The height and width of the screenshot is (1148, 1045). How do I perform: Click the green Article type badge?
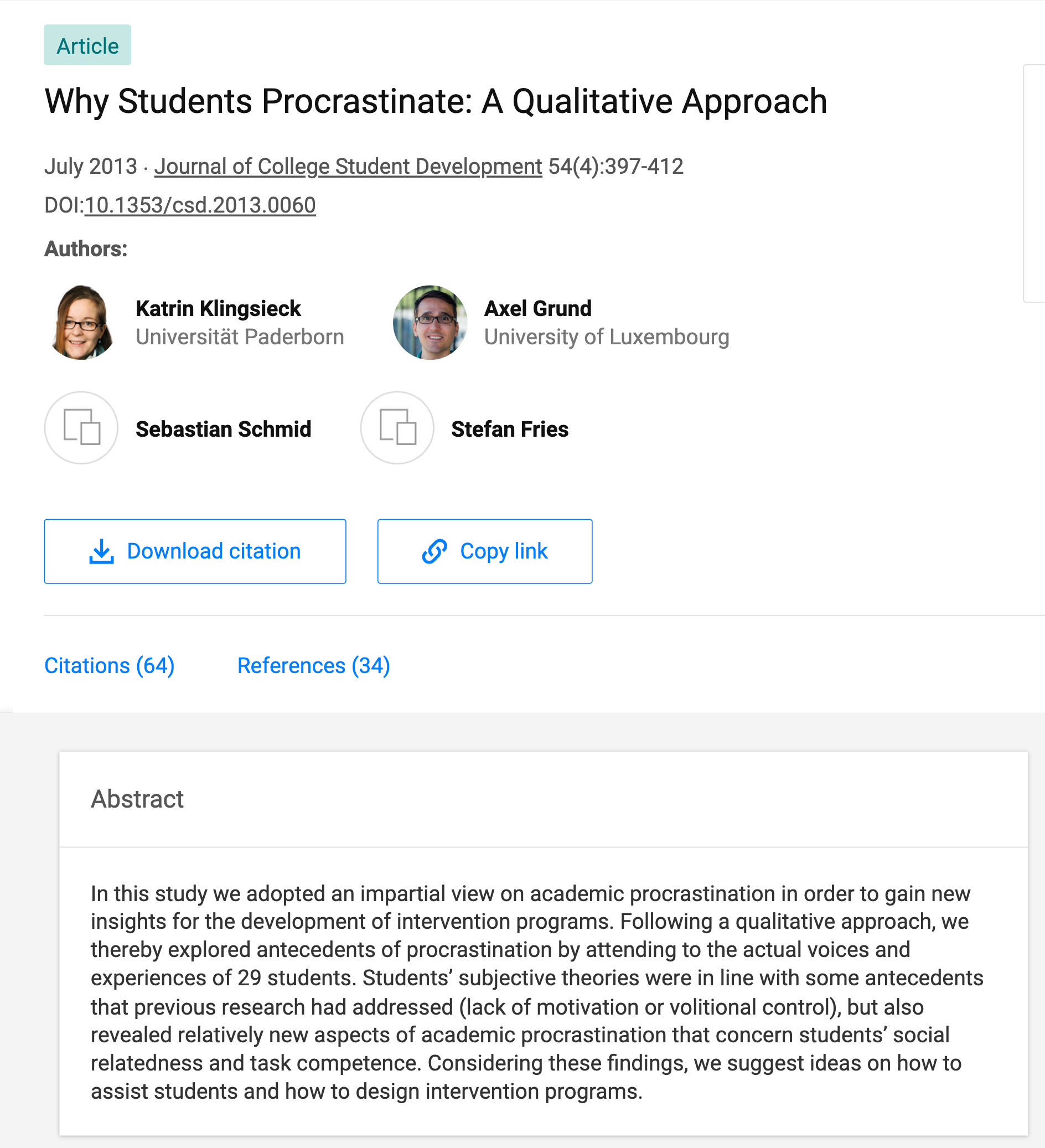pos(87,45)
